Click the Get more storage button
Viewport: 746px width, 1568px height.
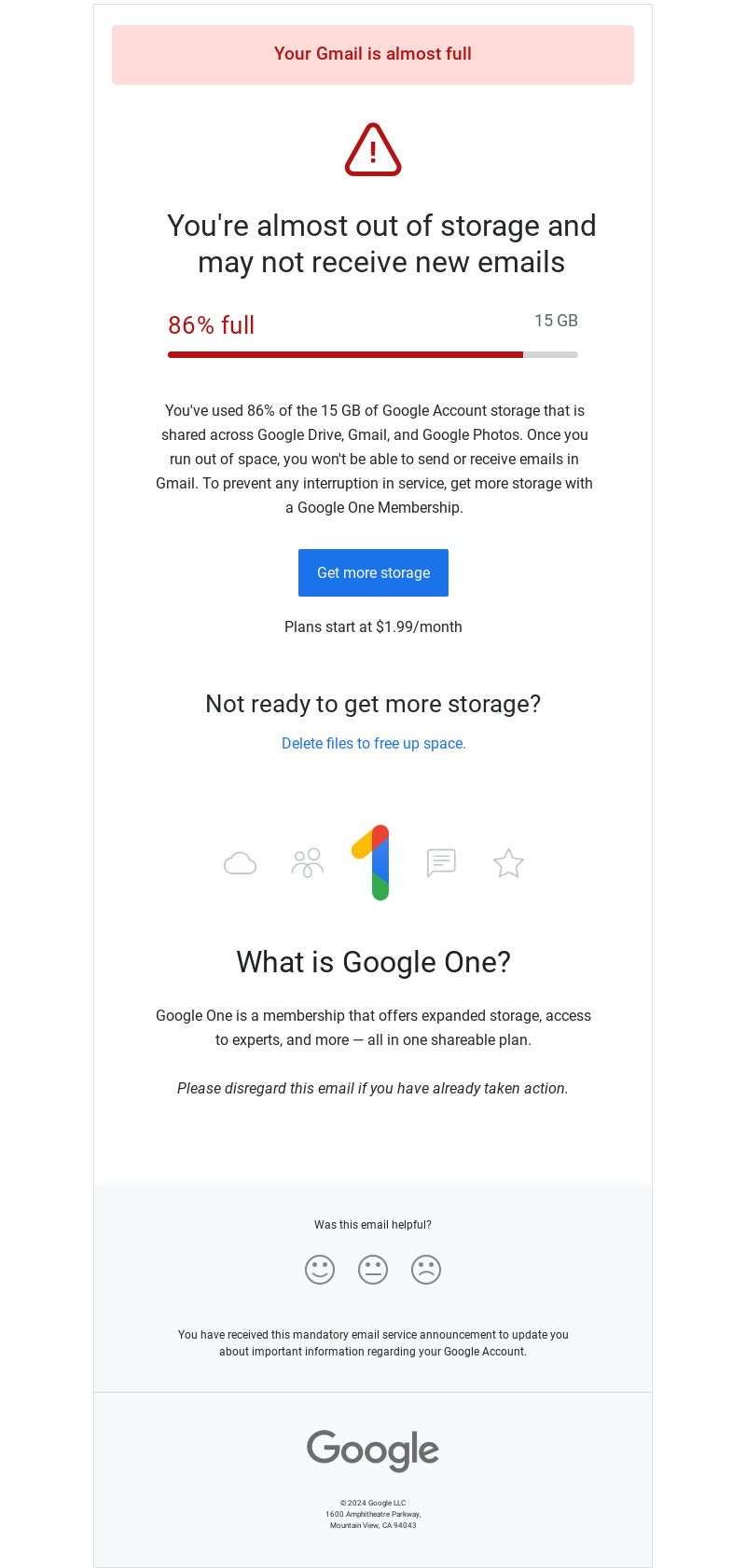point(373,572)
